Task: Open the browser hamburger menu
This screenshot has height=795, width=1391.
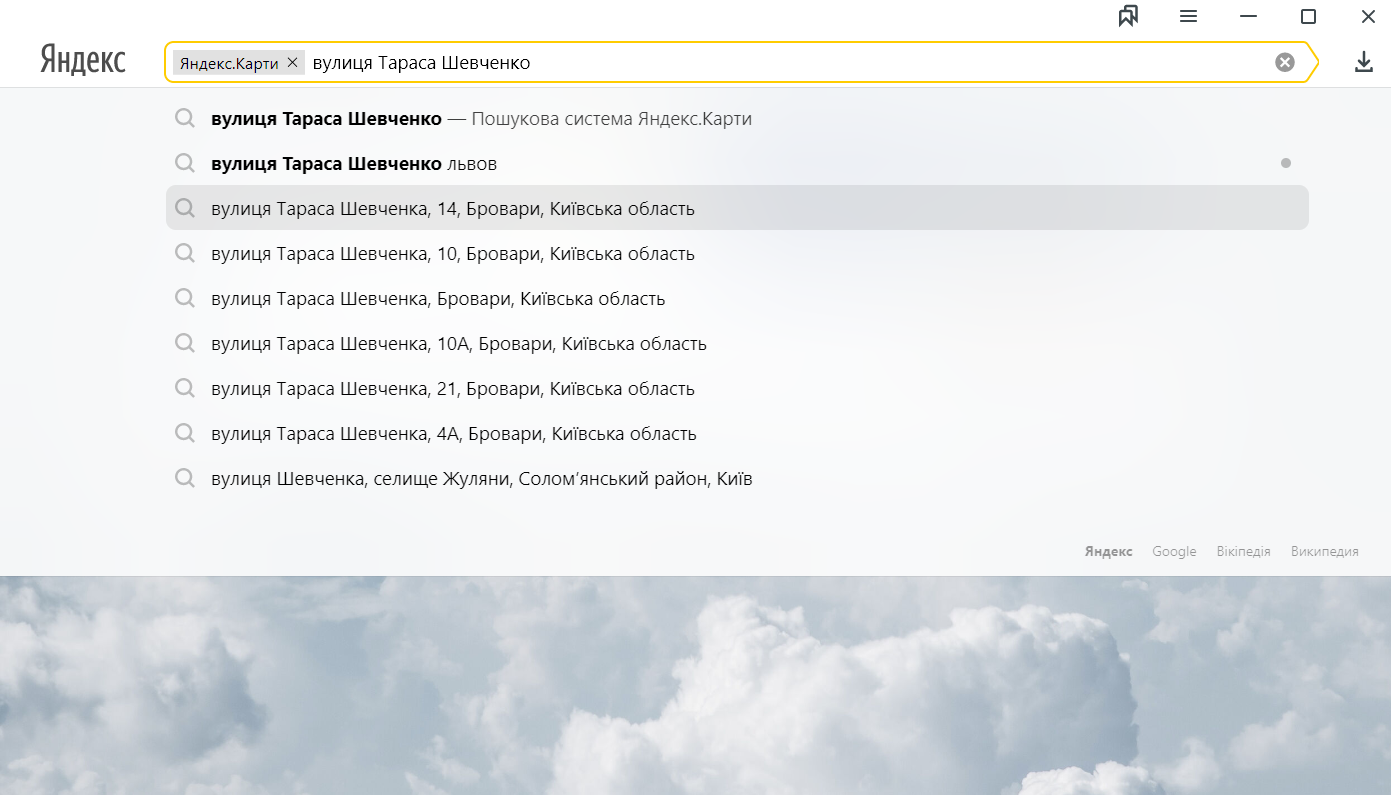Action: [x=1188, y=16]
